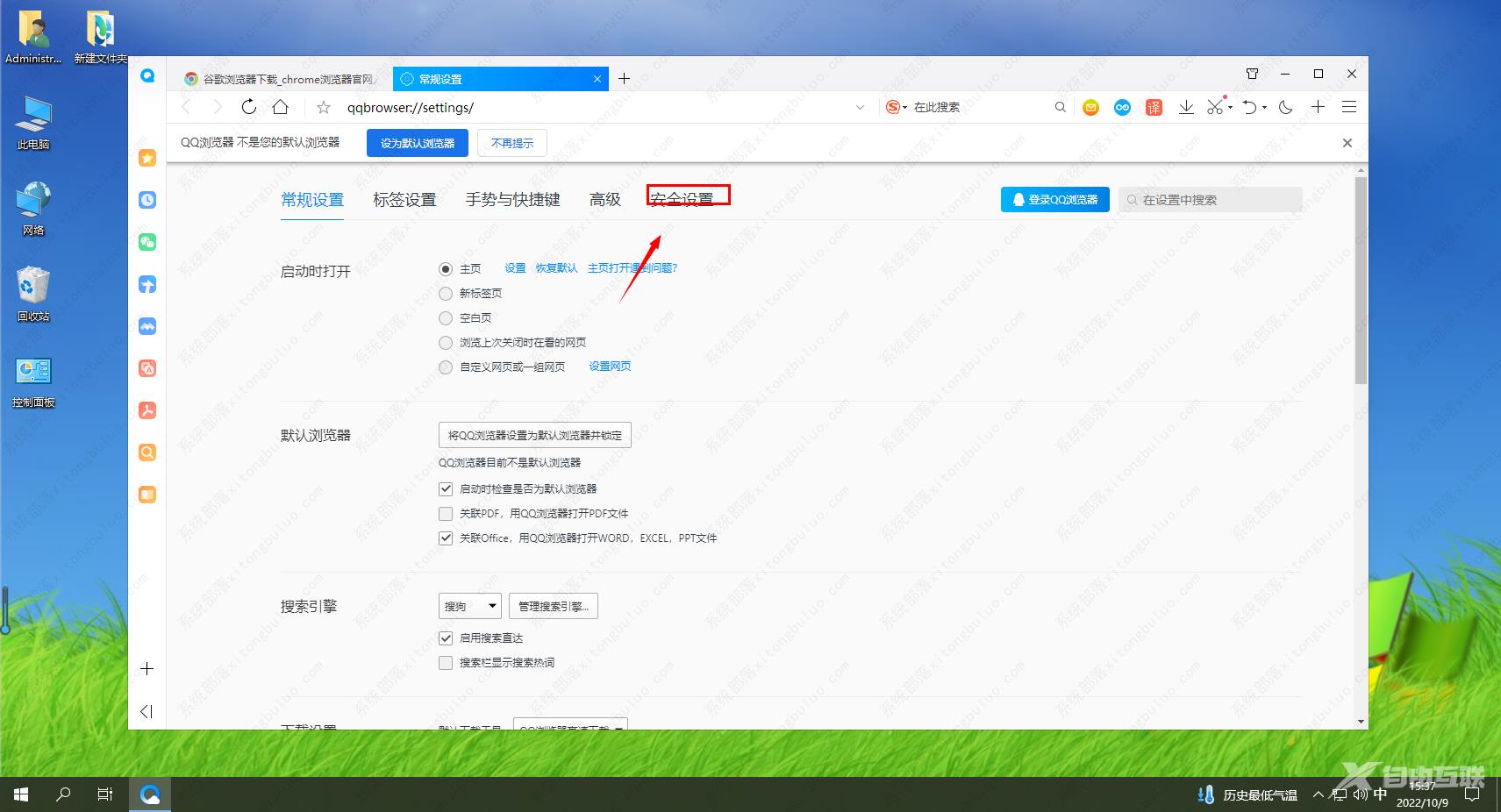Click the magnifier icon in search box
1501x812 pixels.
point(1060,107)
